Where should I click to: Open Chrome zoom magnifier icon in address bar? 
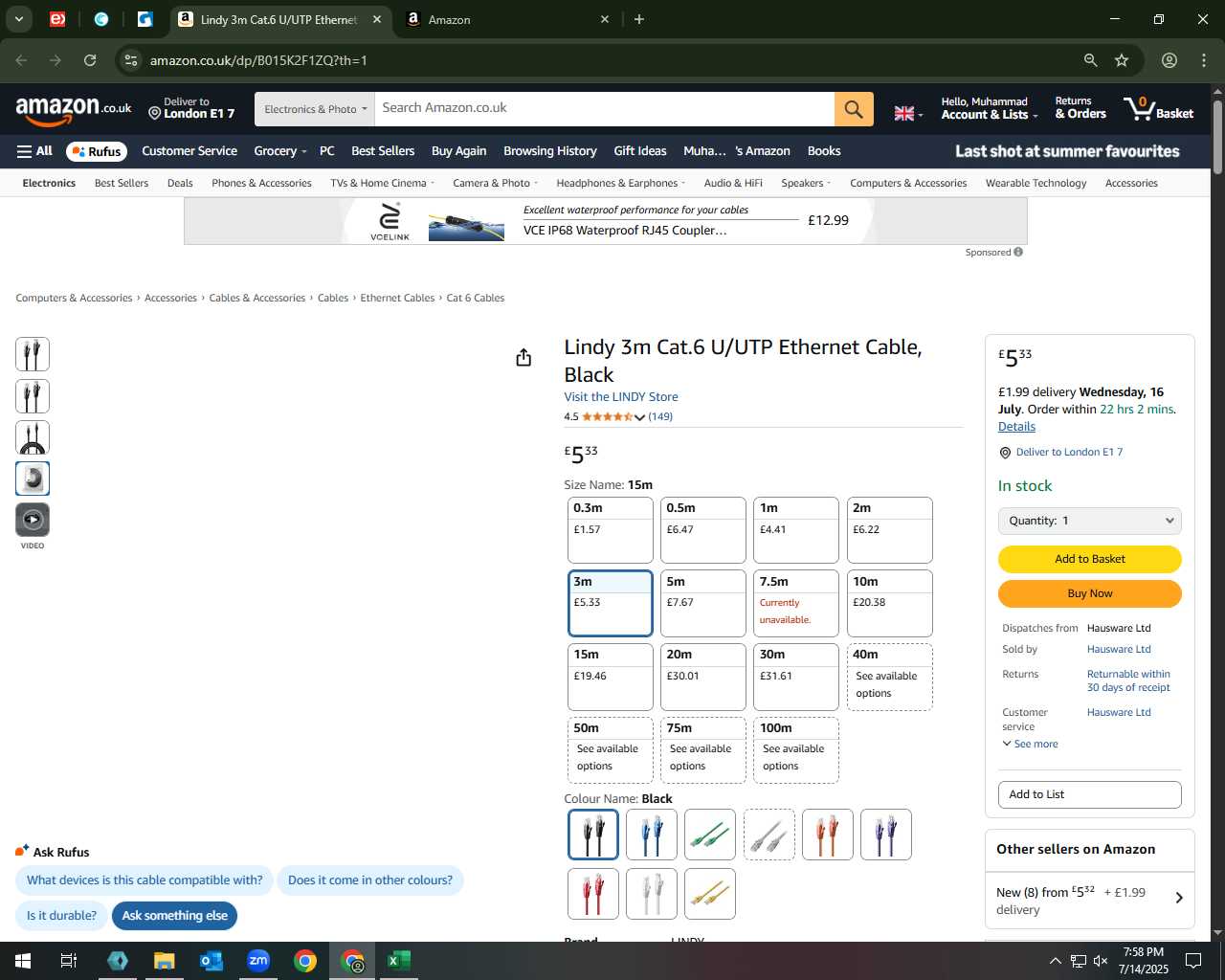click(x=1090, y=60)
